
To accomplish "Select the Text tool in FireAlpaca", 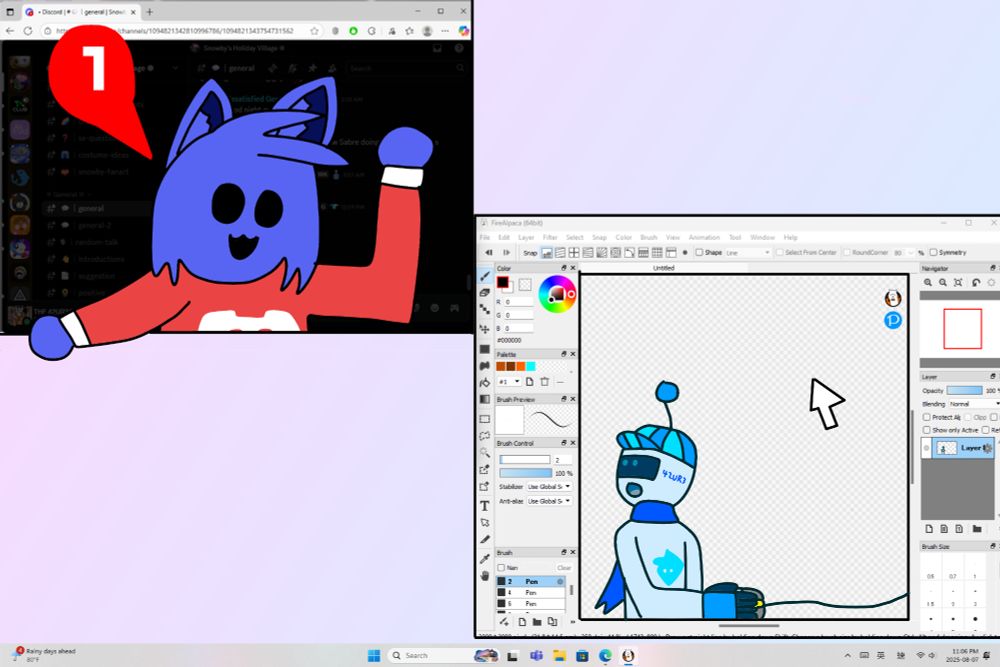I will 485,506.
